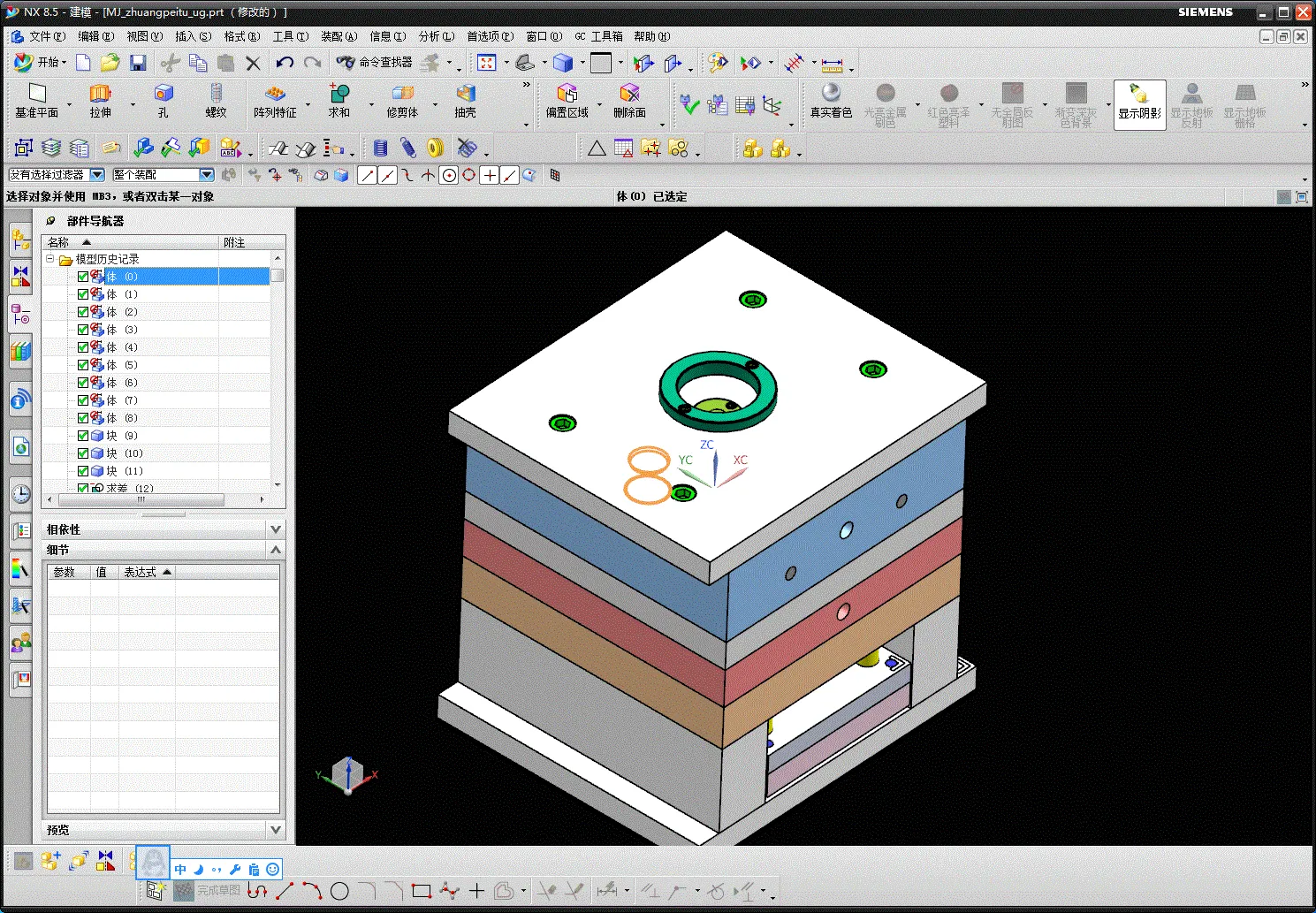This screenshot has height=913, width=1316.
Task: Toggle checkbox of 块 (10) feature
Action: [x=83, y=453]
